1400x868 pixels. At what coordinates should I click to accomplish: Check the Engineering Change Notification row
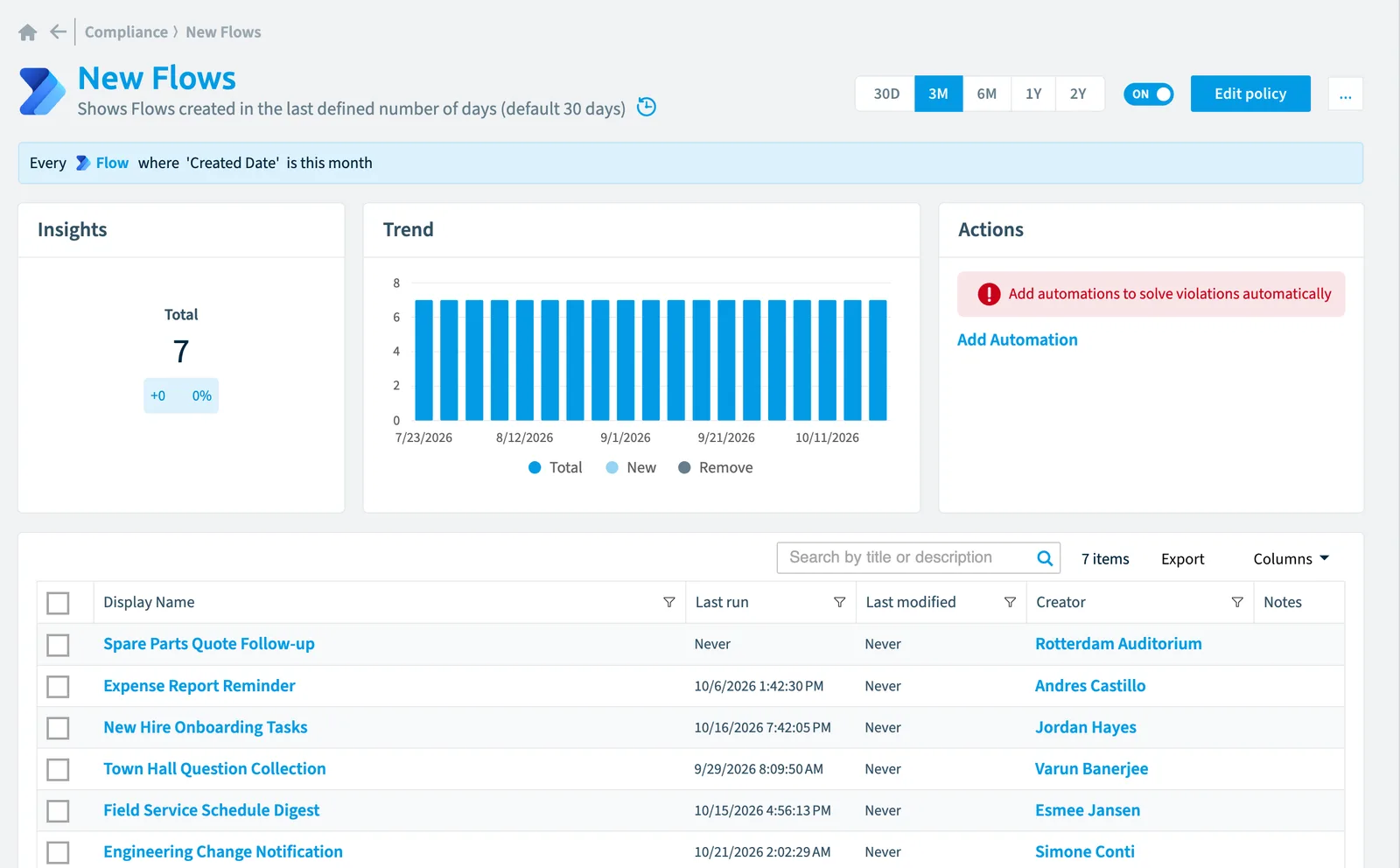(x=58, y=852)
